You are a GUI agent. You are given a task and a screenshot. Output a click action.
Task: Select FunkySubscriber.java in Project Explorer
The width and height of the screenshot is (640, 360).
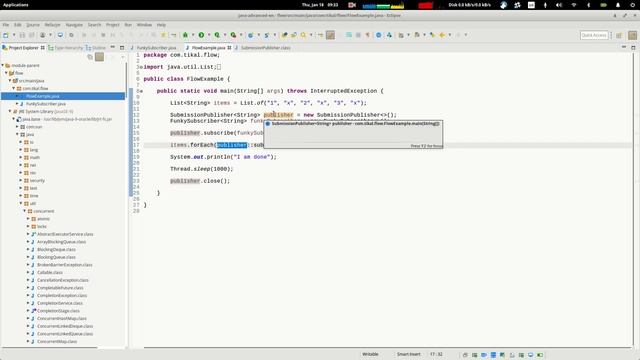(45, 104)
